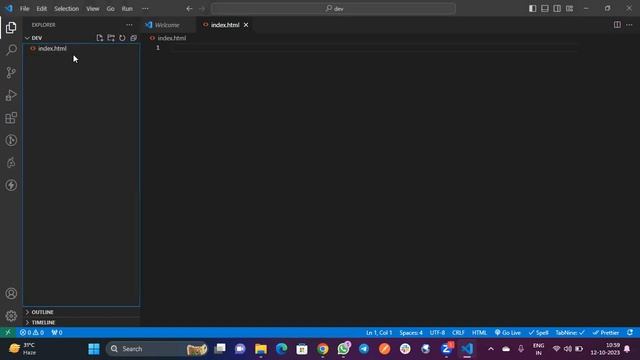Open the Windows Start menu
Viewport: 640px width, 360px height.
click(94, 349)
